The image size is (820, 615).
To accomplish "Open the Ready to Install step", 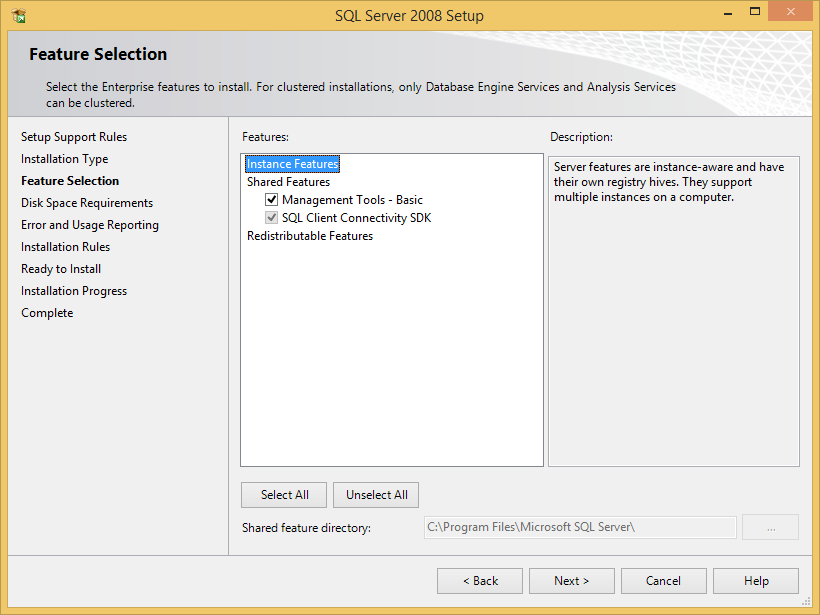I will [x=61, y=269].
